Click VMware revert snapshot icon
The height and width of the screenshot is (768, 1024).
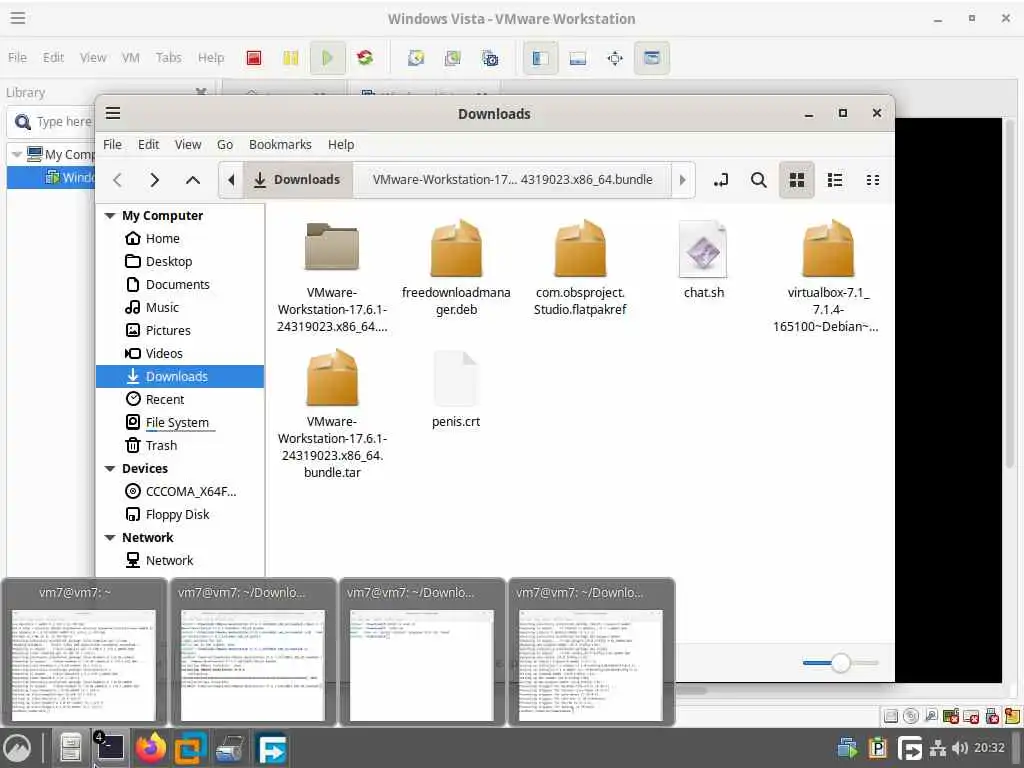[452, 58]
